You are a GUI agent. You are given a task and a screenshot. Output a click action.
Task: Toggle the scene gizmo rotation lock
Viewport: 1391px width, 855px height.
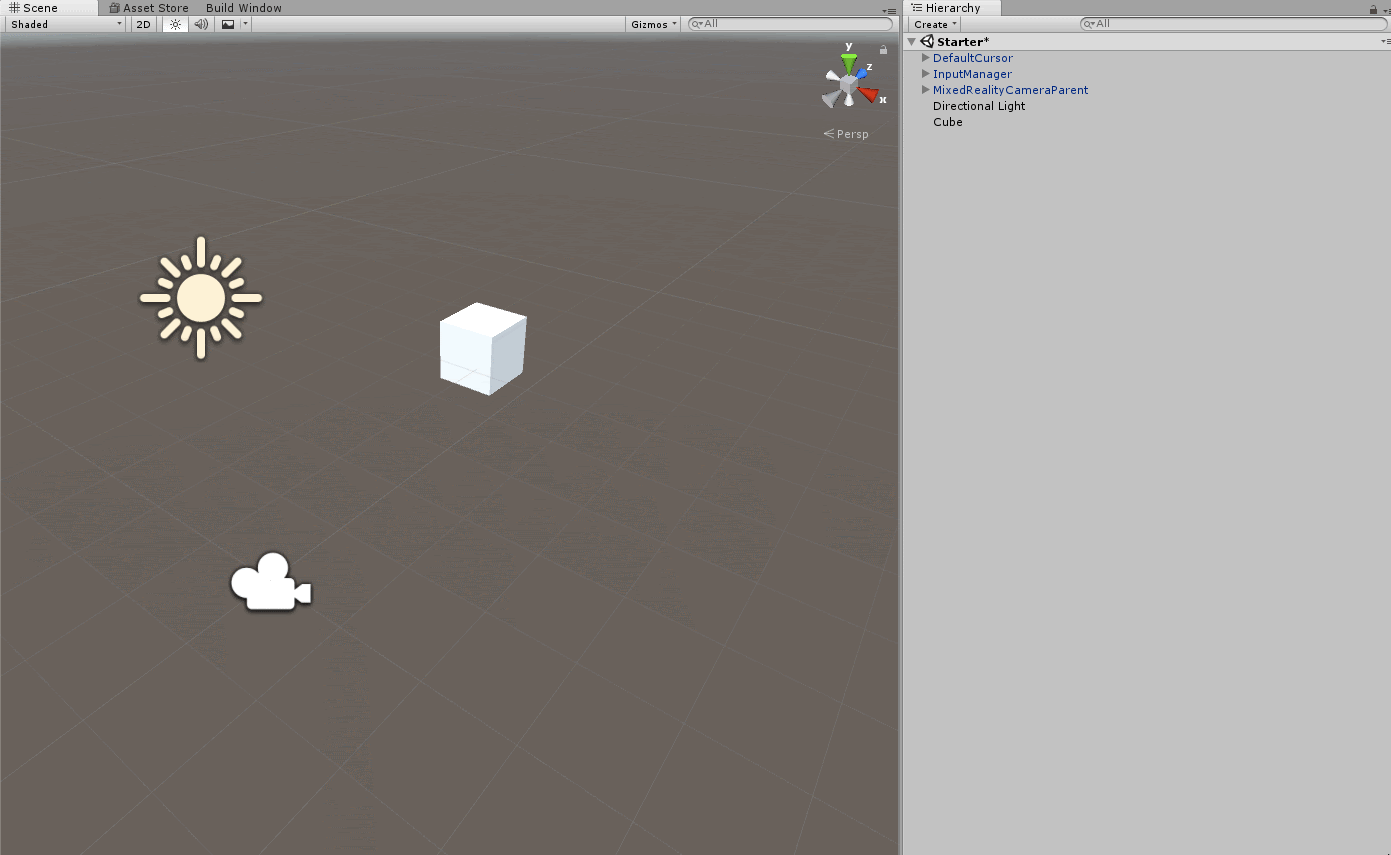(883, 49)
